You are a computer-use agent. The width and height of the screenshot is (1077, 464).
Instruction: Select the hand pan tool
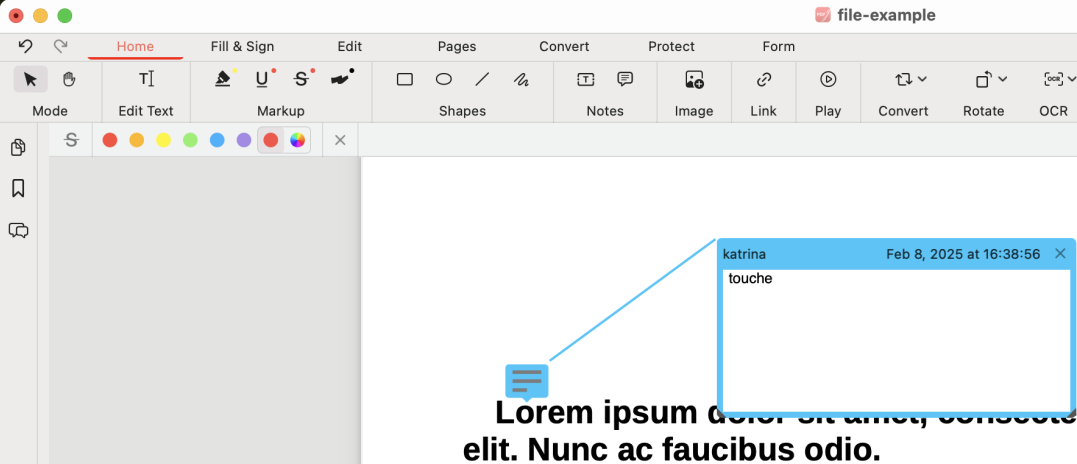(69, 79)
